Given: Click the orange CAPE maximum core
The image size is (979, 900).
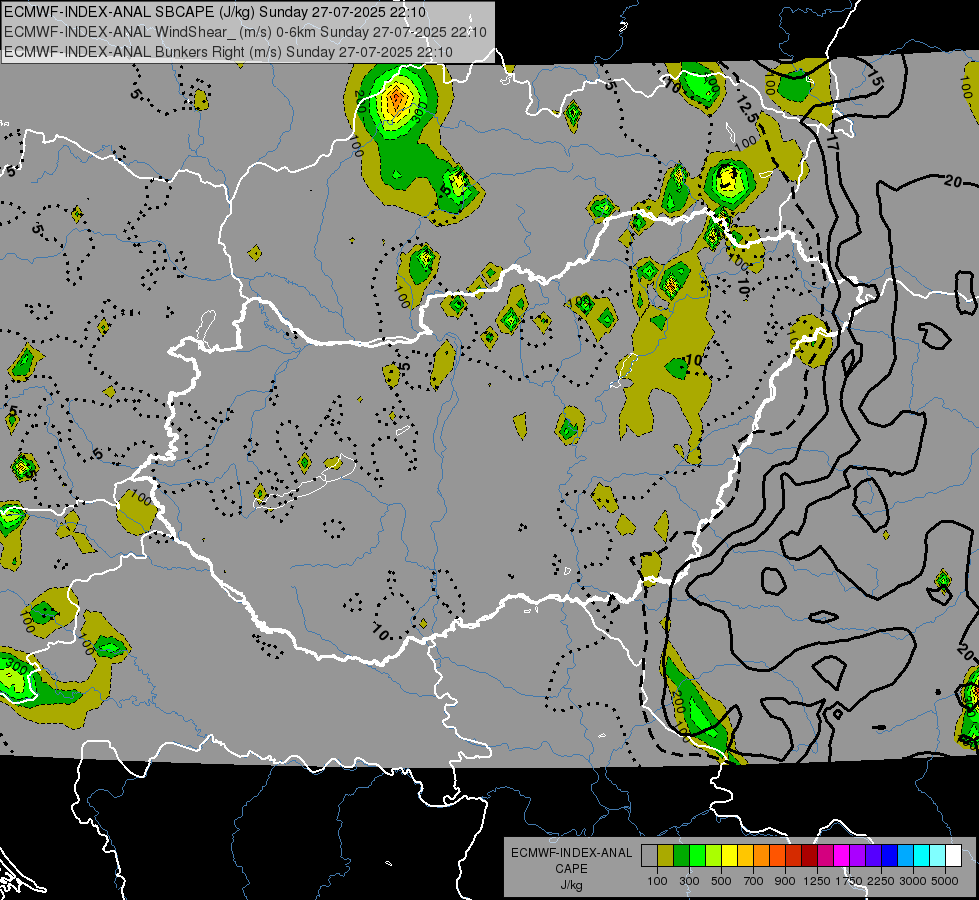Looking at the screenshot, I should click(396, 100).
